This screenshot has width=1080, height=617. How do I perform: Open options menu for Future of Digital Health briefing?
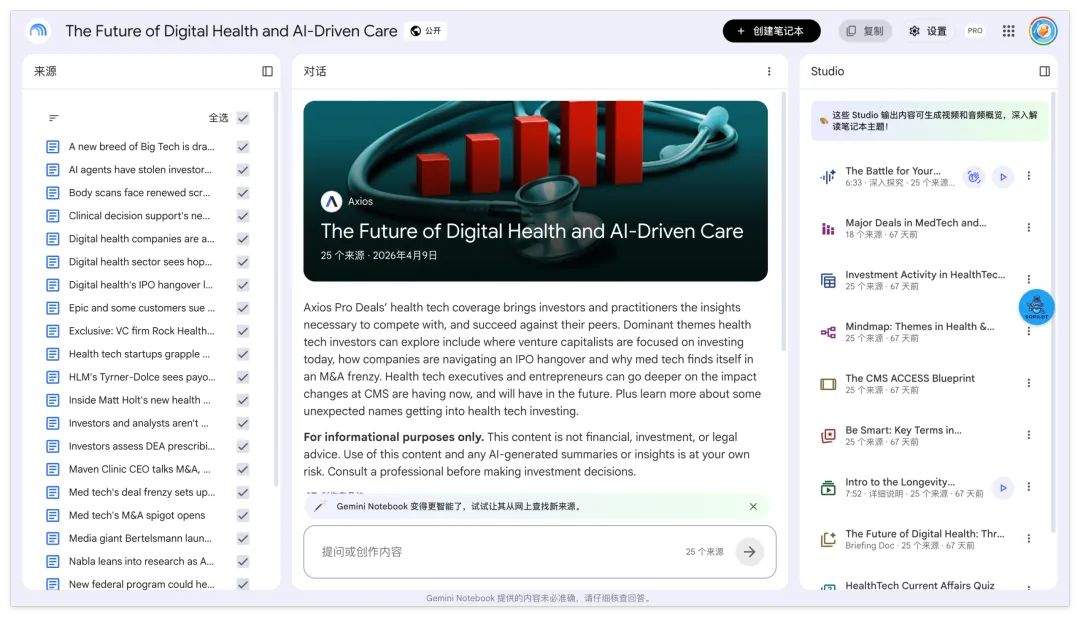pyautogui.click(x=1028, y=538)
